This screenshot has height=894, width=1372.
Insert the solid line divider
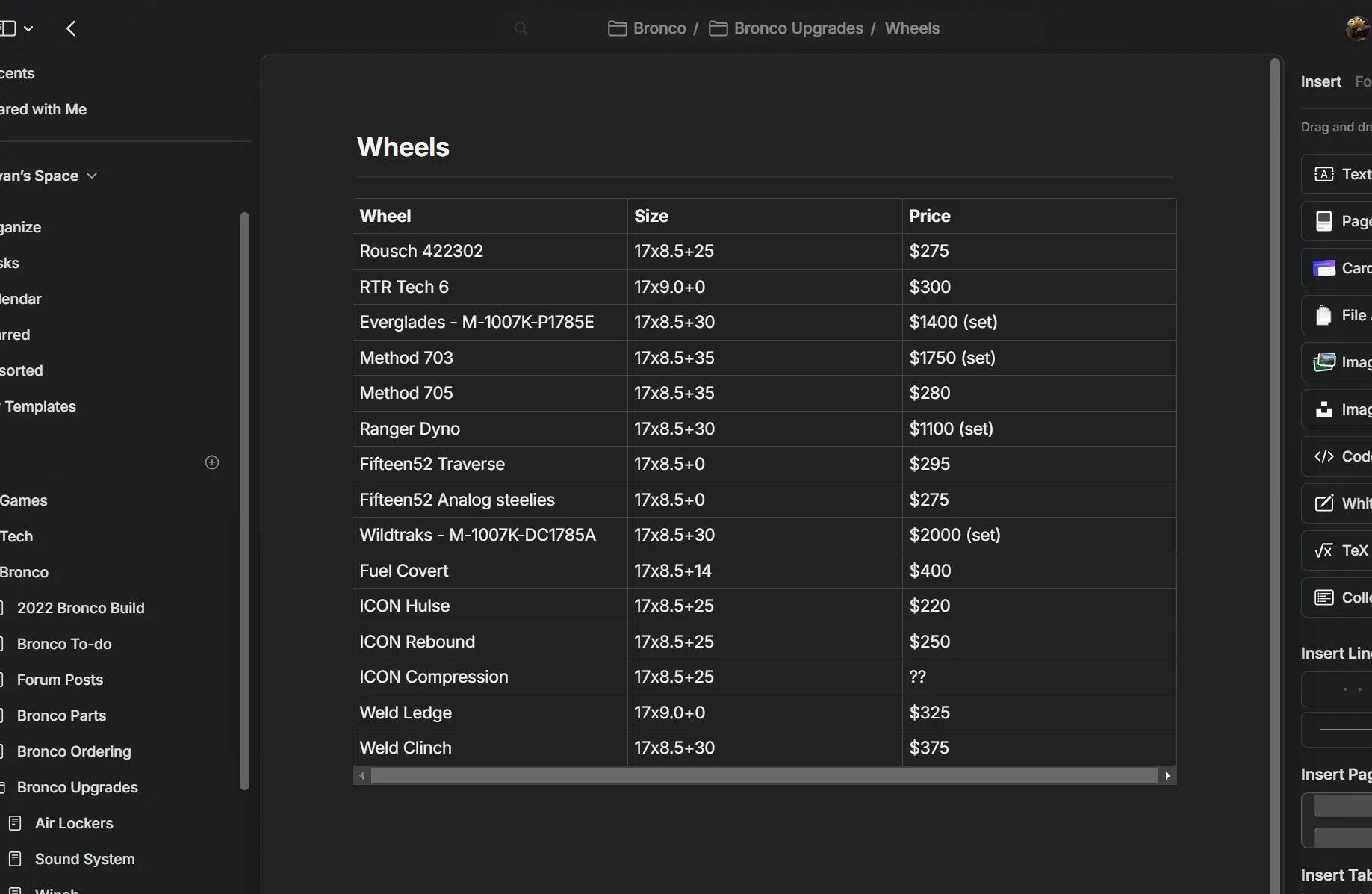click(x=1337, y=730)
